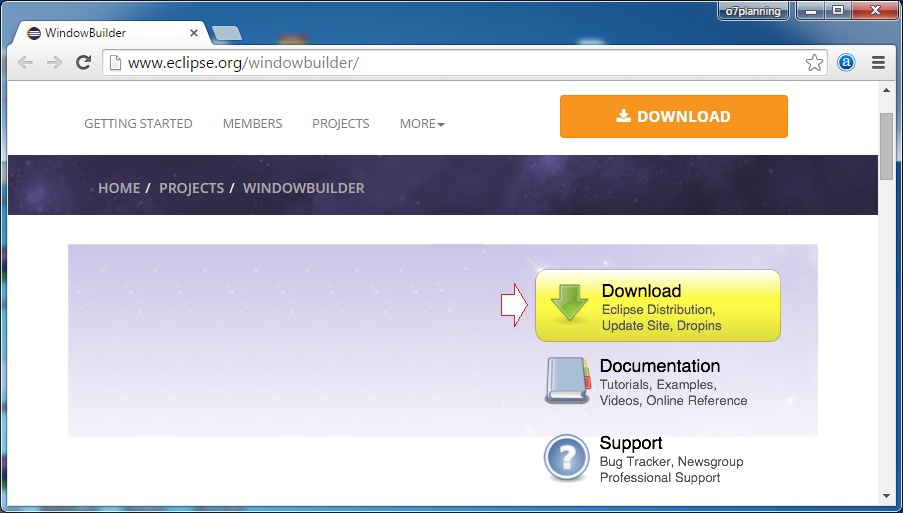The width and height of the screenshot is (903, 513).
Task: Open the Chrome hamburger menu
Action: (878, 62)
